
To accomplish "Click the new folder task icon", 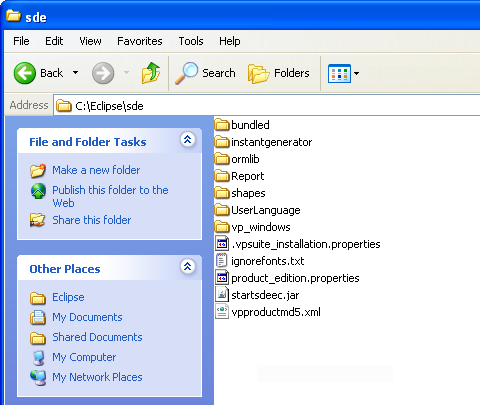I will click(38, 170).
